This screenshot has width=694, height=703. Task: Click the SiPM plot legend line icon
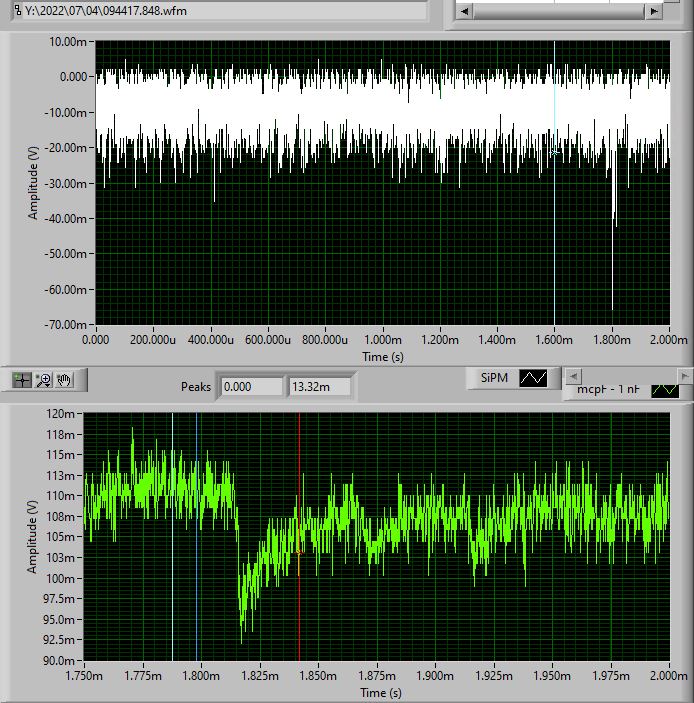(535, 378)
